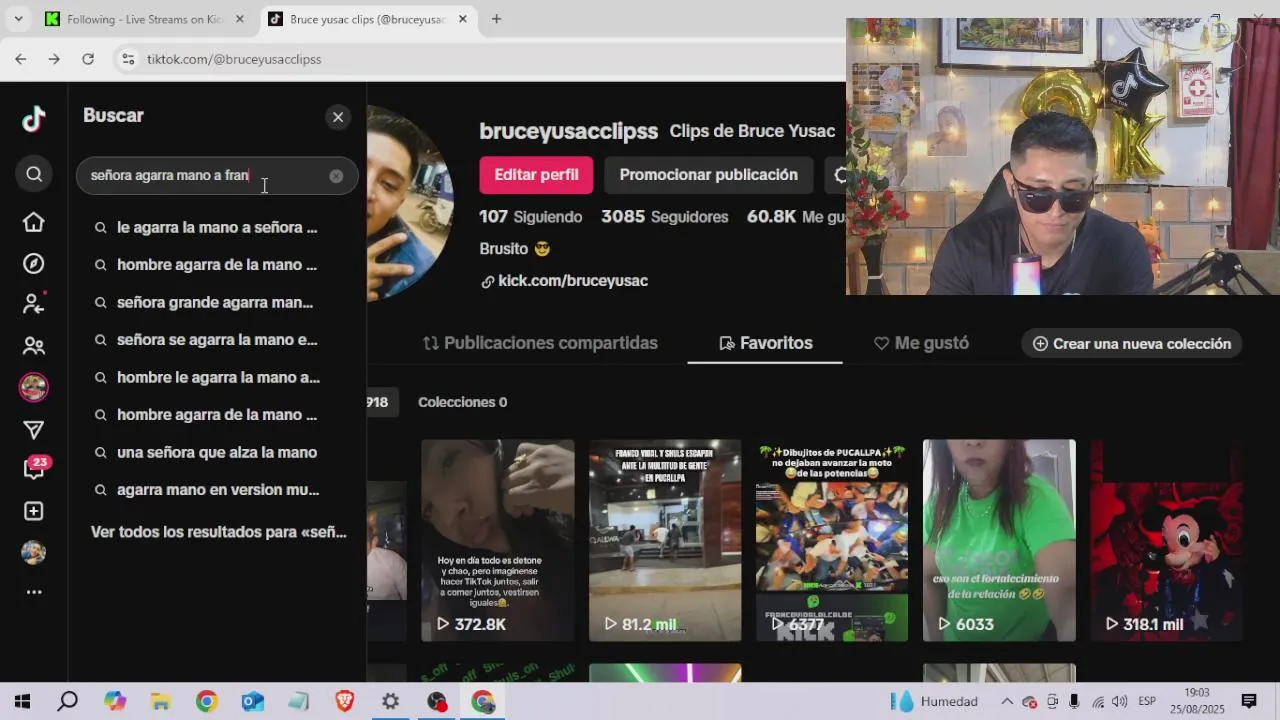Select the Bruce yusac clips browser tab
The height and width of the screenshot is (720, 1280).
[x=368, y=19]
